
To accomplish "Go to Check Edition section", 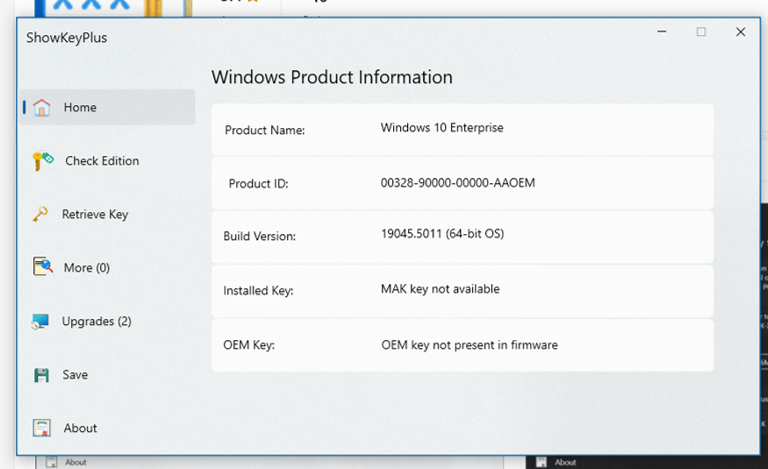I will pyautogui.click(x=102, y=161).
